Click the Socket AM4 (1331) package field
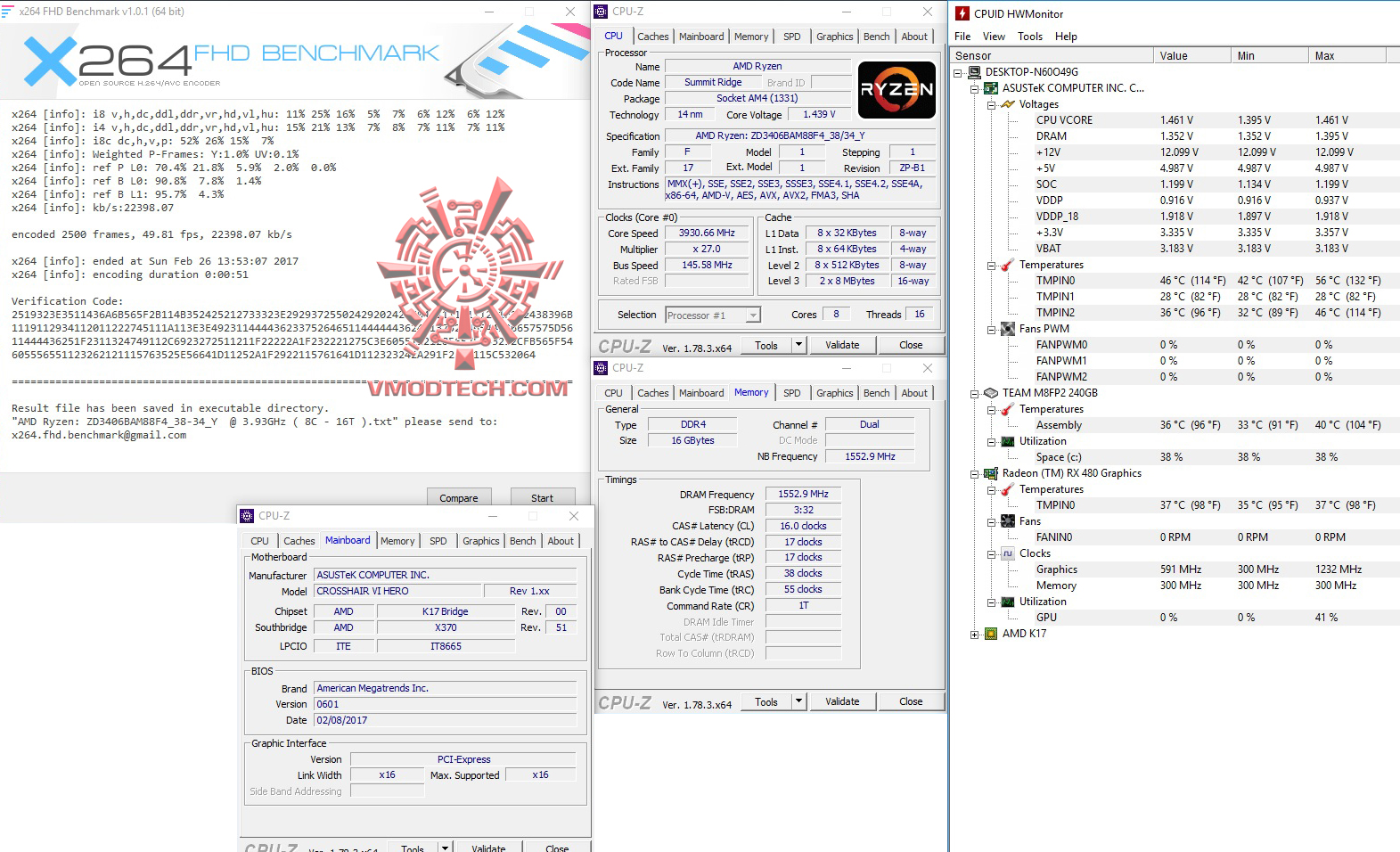The width and height of the screenshot is (1400, 852). click(x=757, y=98)
